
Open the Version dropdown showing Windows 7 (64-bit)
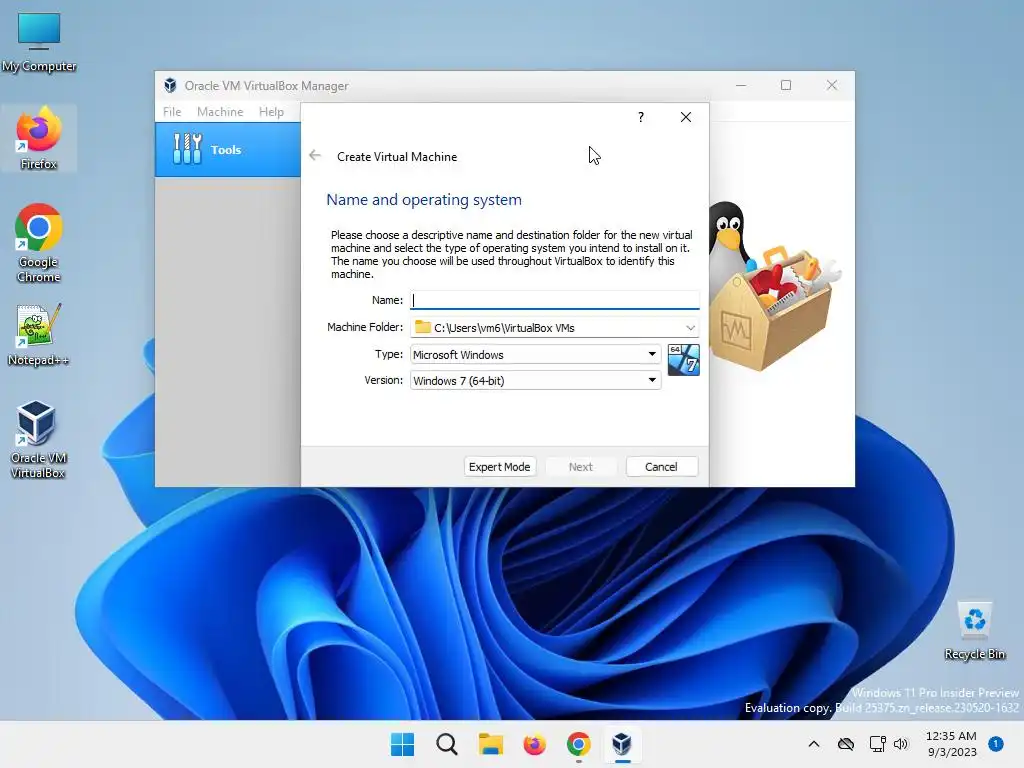tap(536, 380)
